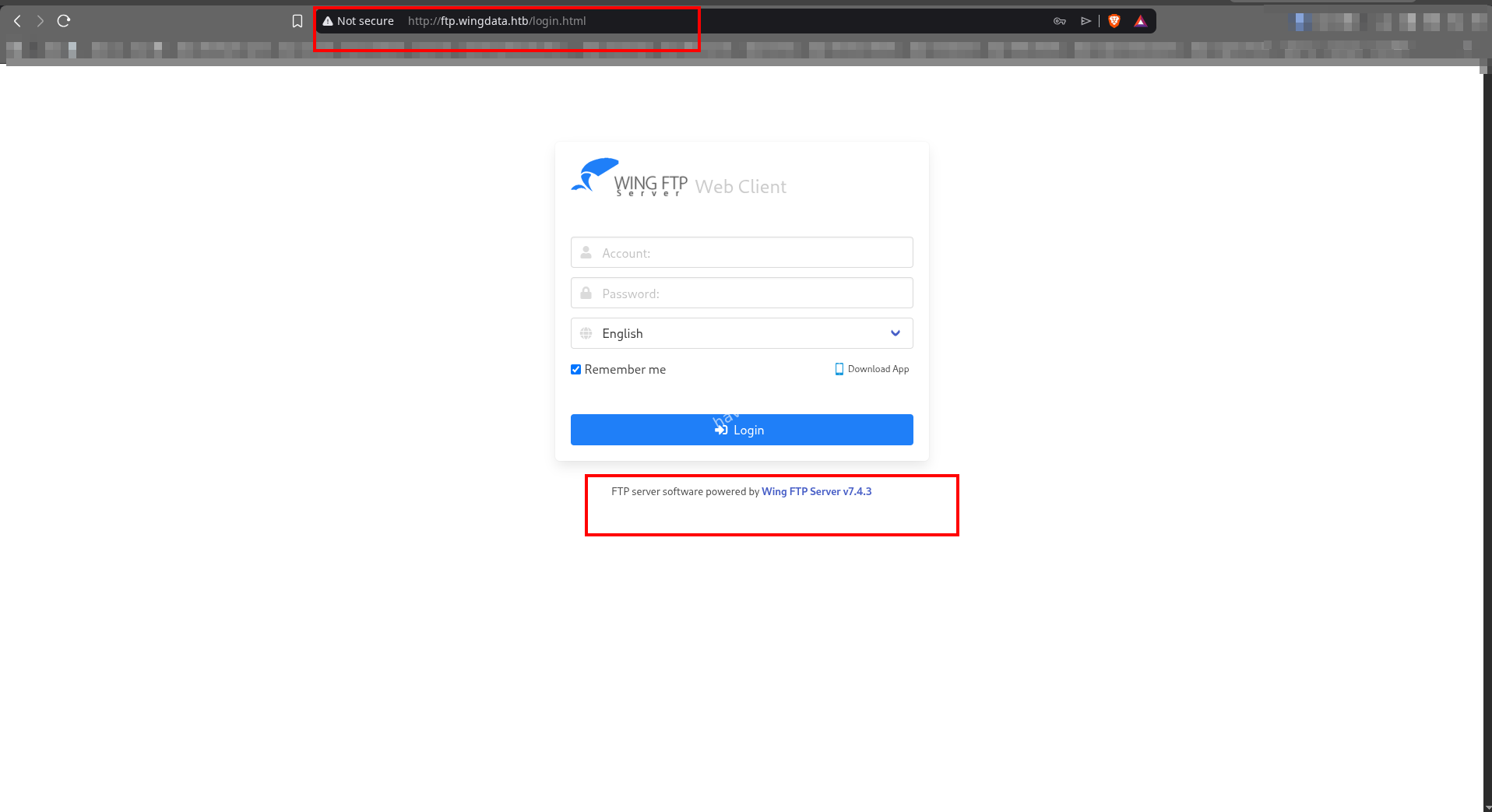Click the Remember me label
The width and height of the screenshot is (1492, 812).
coord(625,369)
